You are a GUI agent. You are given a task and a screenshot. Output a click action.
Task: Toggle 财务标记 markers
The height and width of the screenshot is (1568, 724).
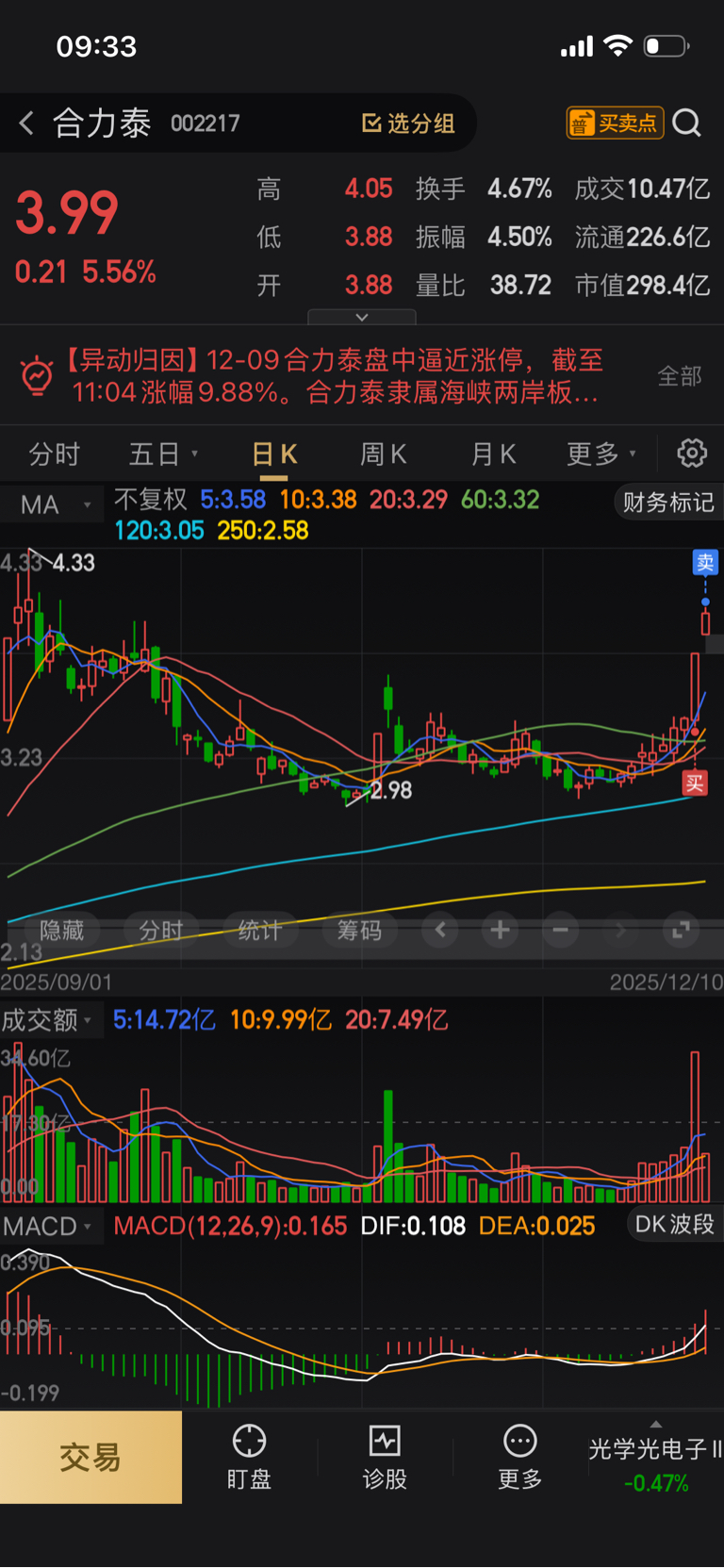coord(667,502)
